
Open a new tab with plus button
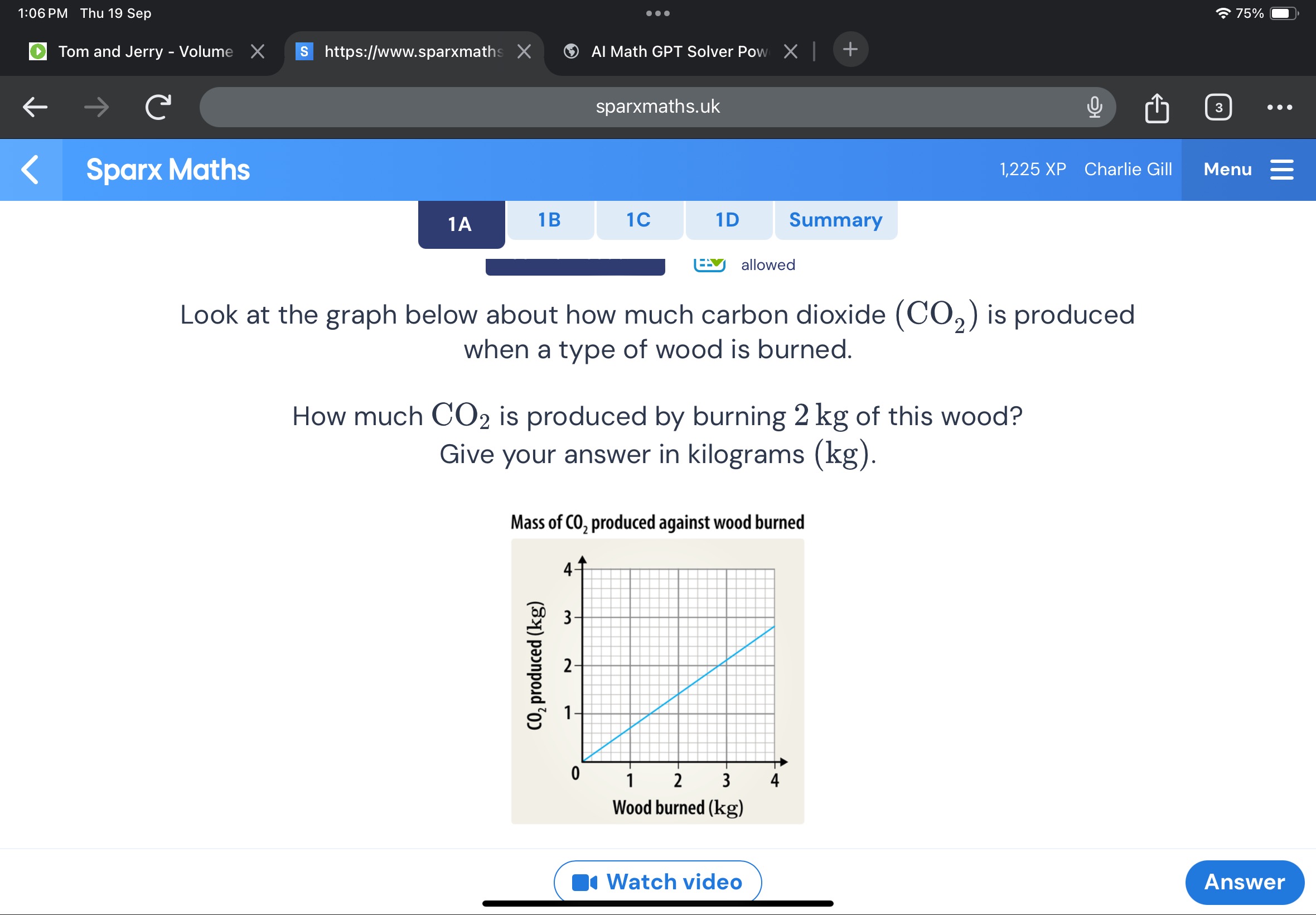[850, 49]
